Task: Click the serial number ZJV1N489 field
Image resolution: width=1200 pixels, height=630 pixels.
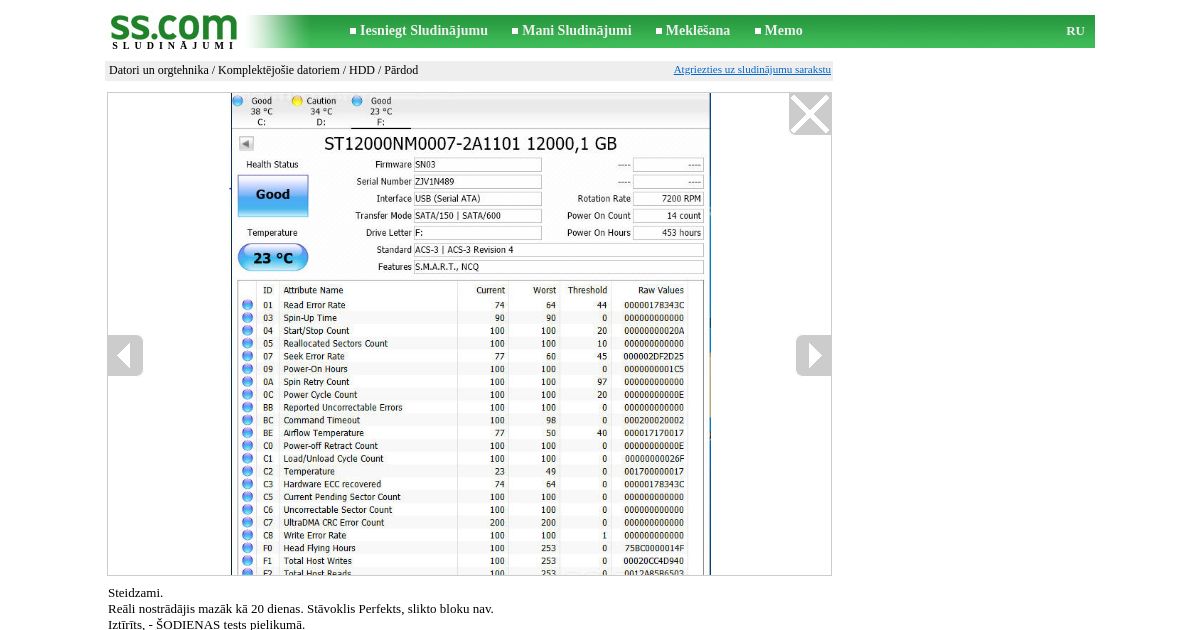Action: tap(477, 182)
